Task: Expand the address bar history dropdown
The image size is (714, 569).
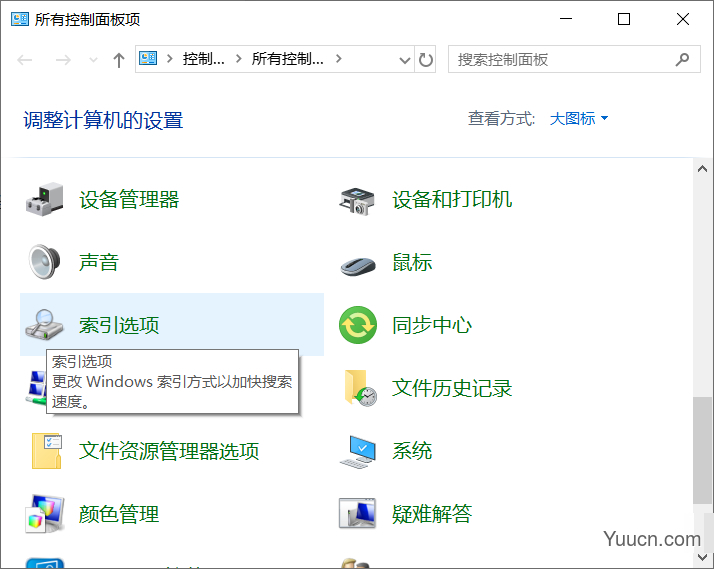Action: click(404, 60)
